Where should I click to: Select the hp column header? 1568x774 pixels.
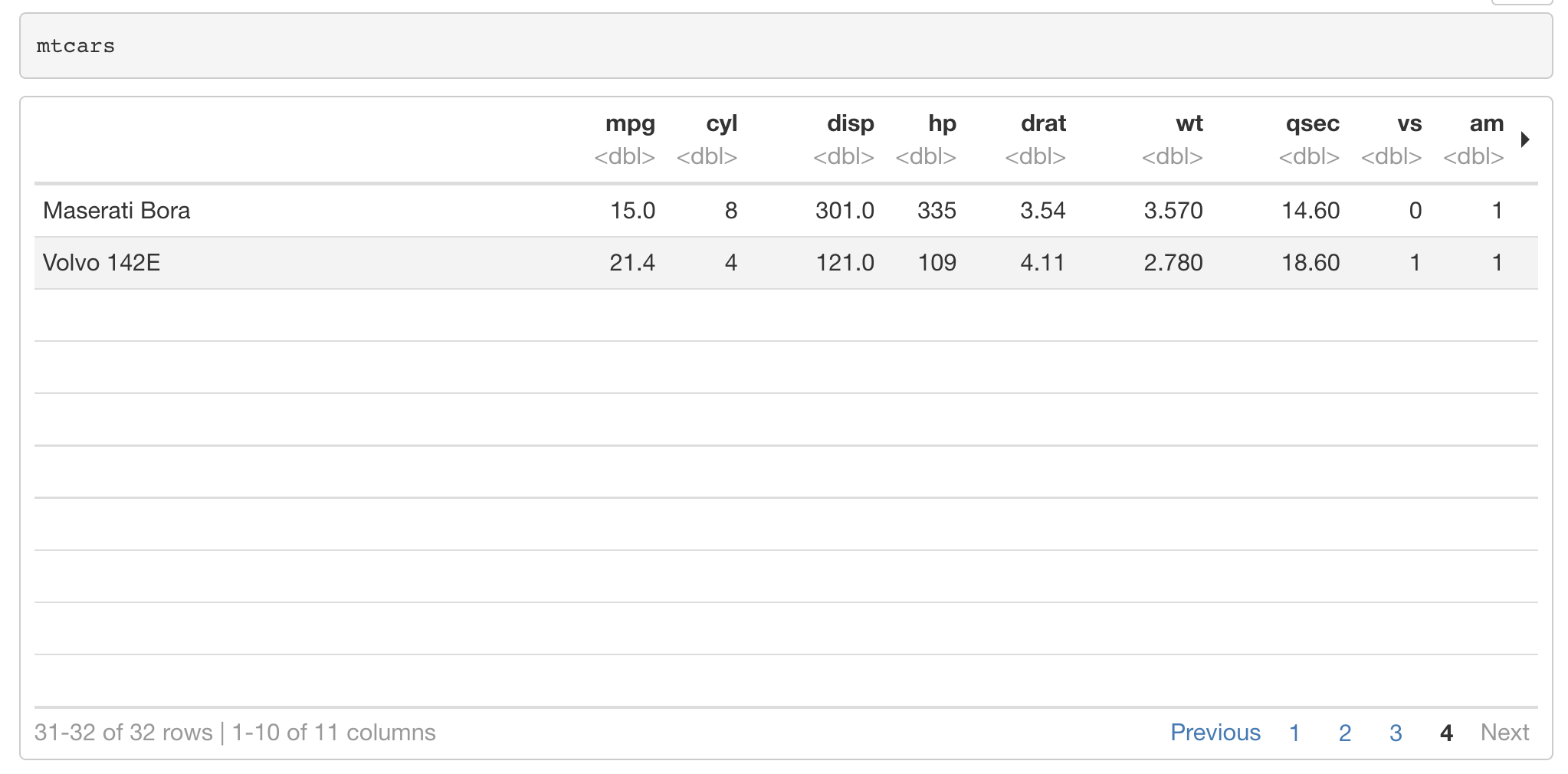pyautogui.click(x=941, y=123)
